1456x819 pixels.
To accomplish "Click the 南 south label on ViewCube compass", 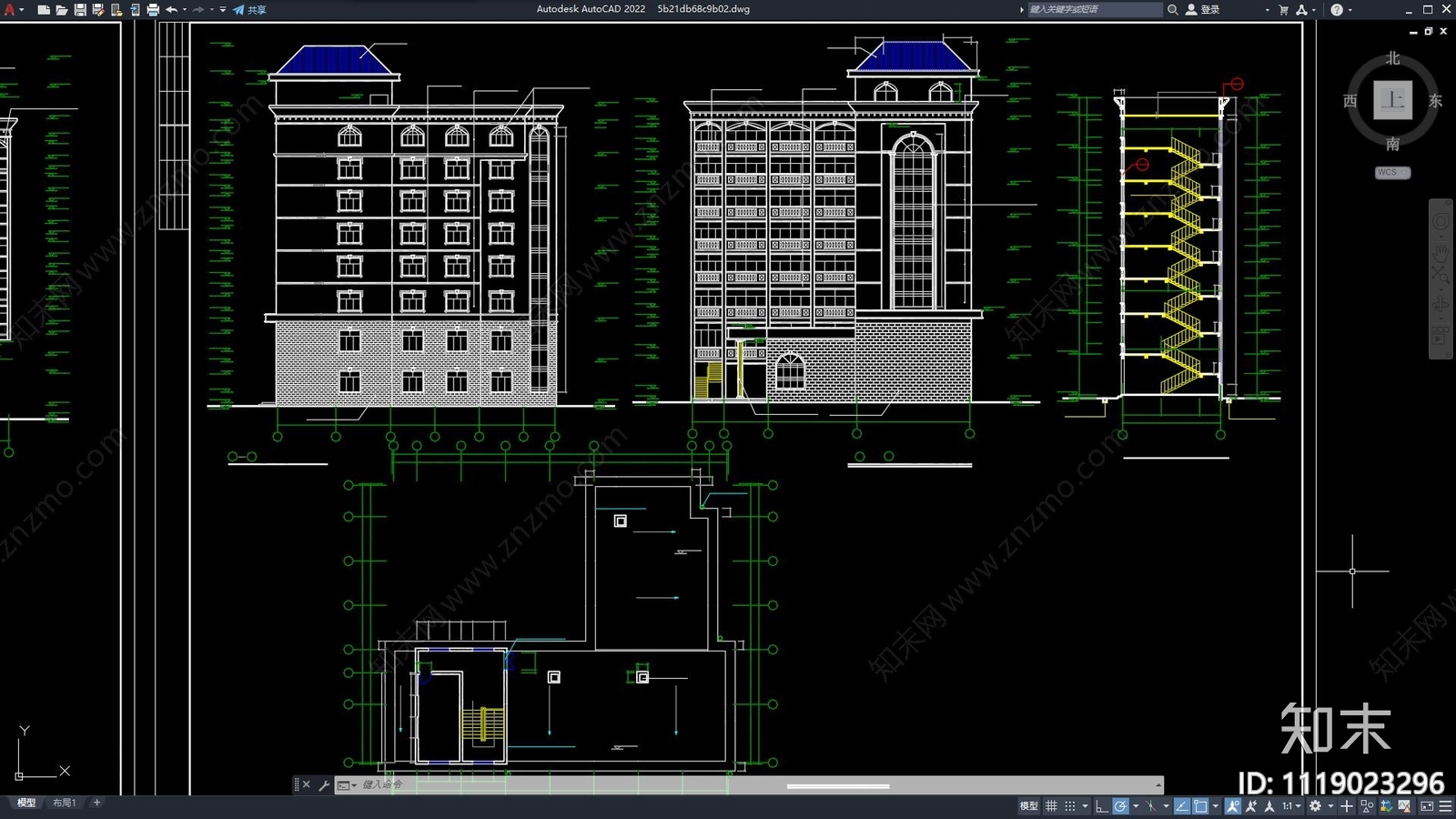I will (1392, 144).
